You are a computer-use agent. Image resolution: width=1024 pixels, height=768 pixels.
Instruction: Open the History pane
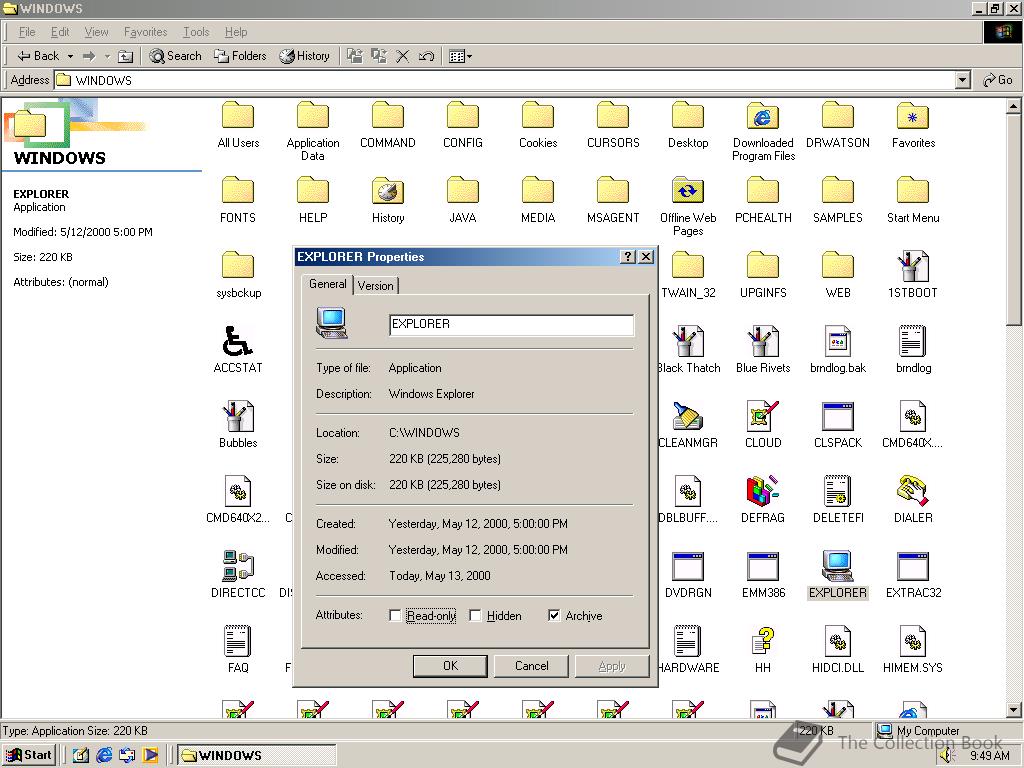(305, 56)
